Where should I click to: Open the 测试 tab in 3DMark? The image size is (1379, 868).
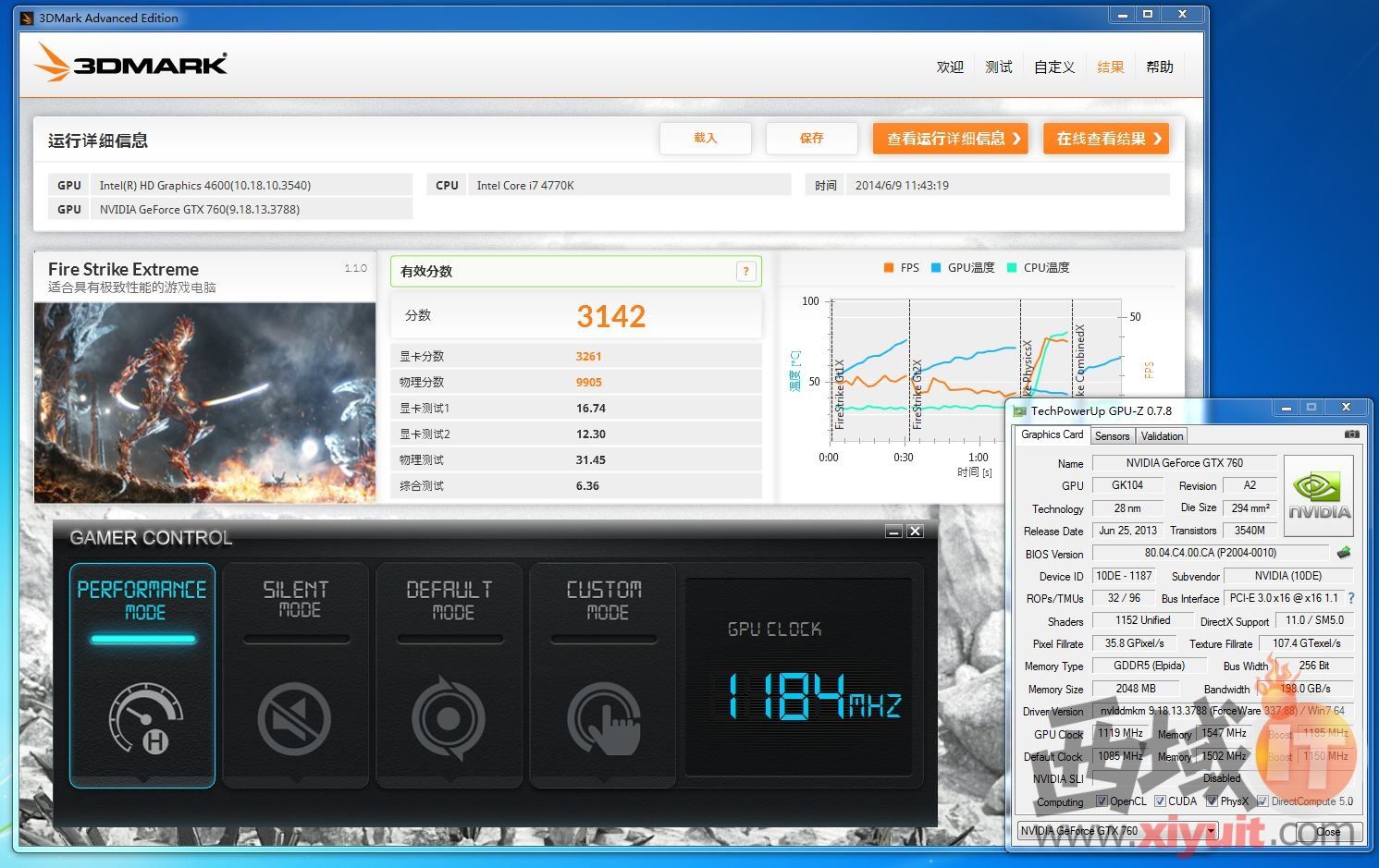pyautogui.click(x=999, y=67)
